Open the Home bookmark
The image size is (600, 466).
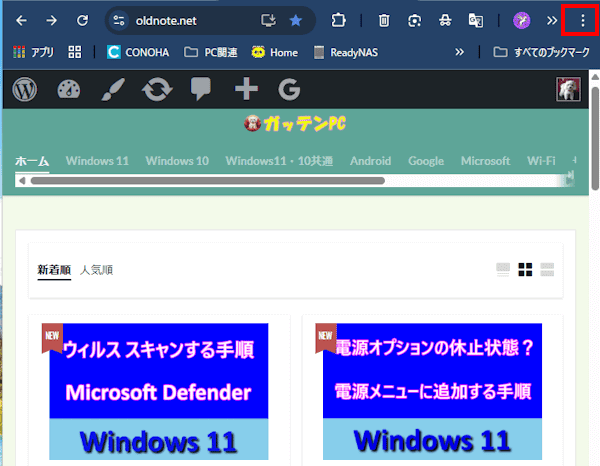[274, 52]
